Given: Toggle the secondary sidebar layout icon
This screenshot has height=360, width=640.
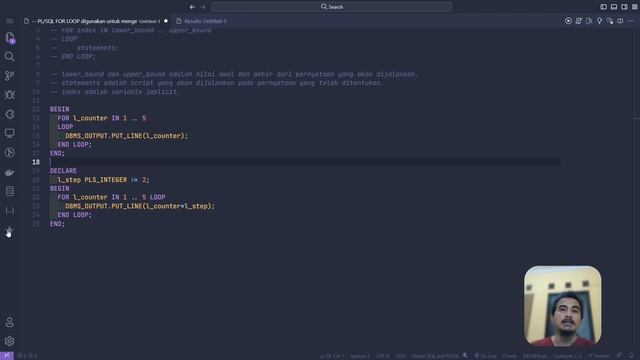Looking at the screenshot, I should point(624,7).
